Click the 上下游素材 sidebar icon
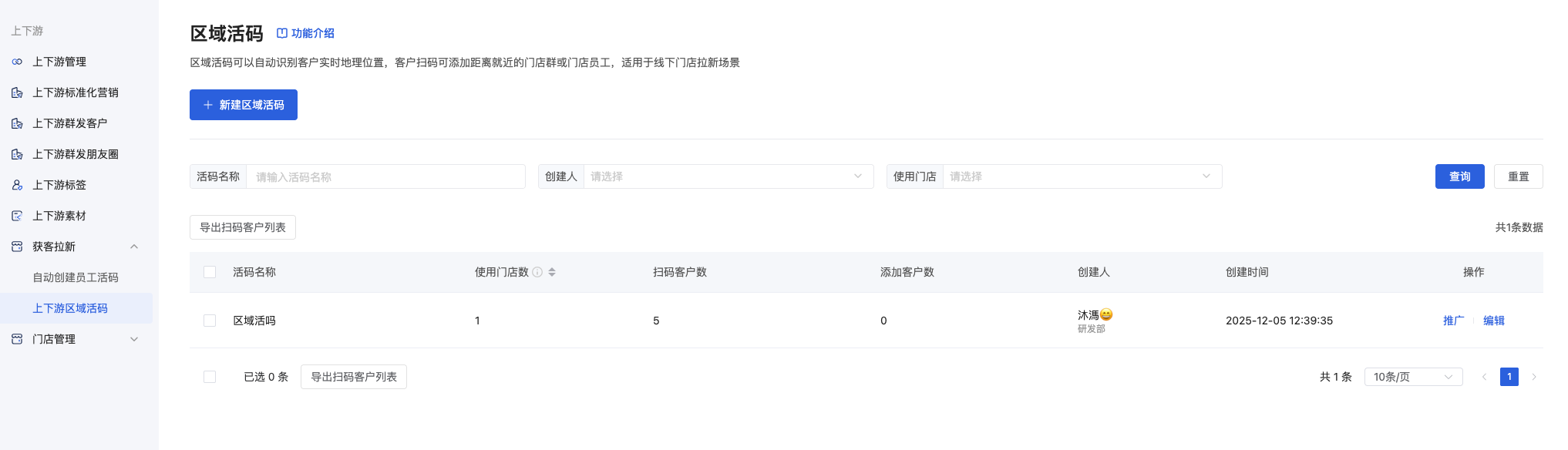 click(17, 216)
